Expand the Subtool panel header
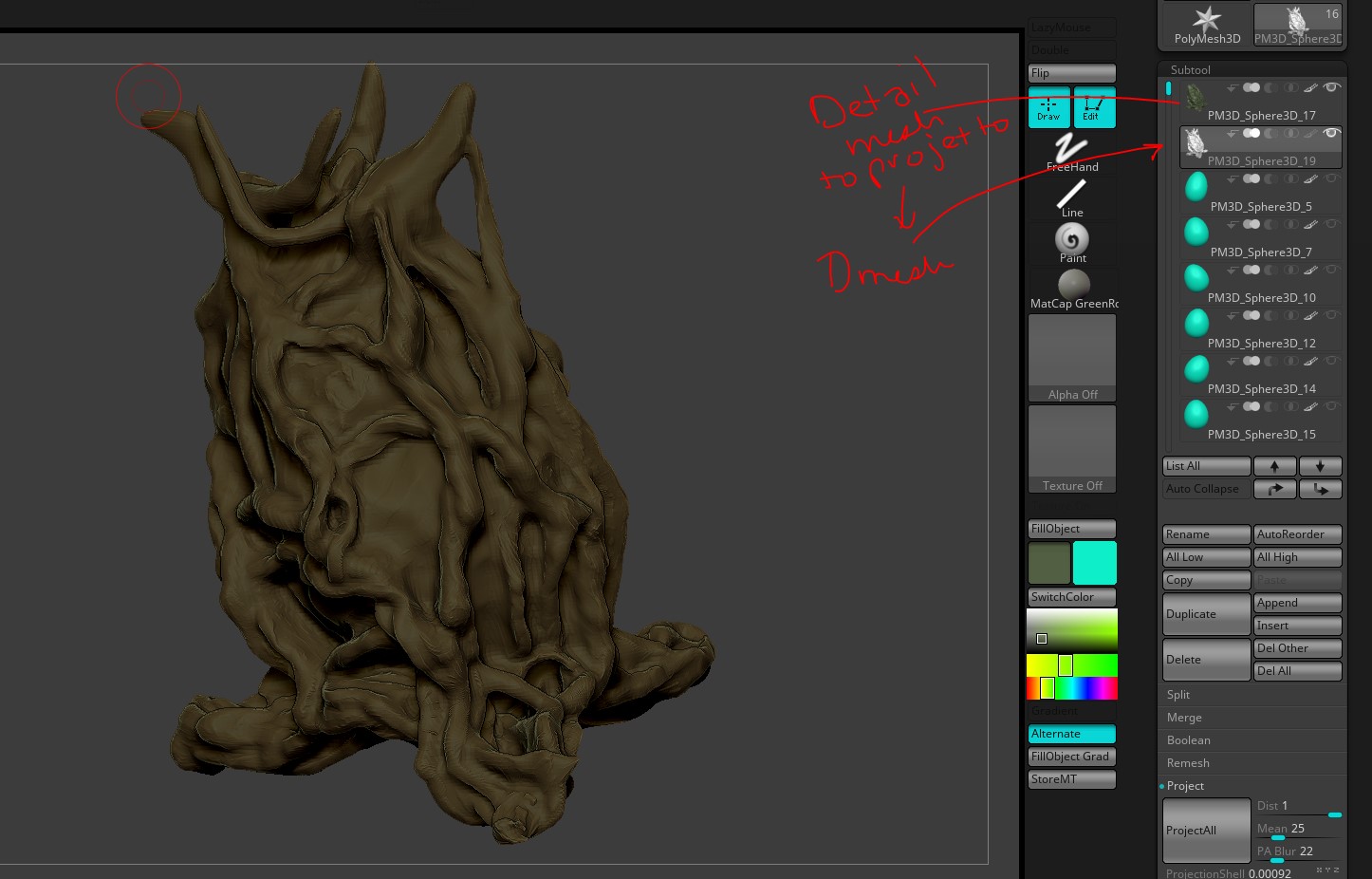 pyautogui.click(x=1190, y=69)
